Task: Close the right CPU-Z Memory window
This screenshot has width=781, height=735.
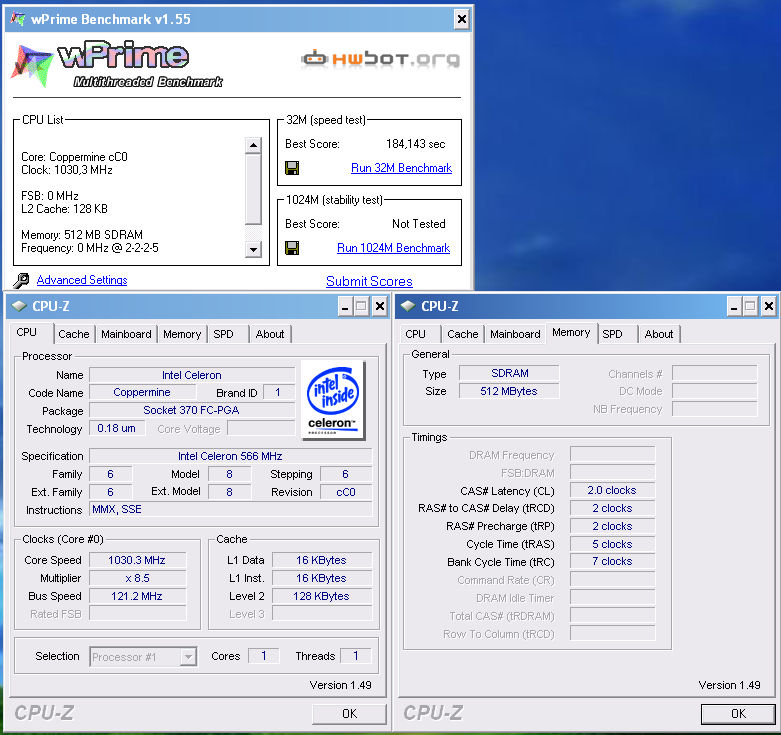Action: (769, 306)
